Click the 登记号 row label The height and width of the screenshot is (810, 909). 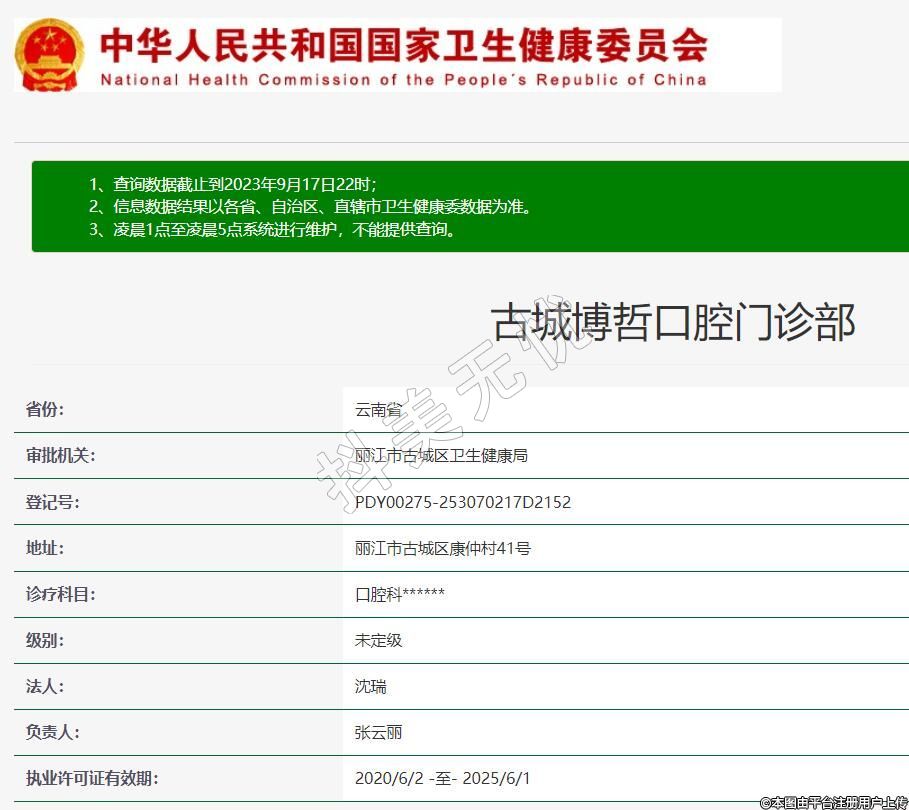52,502
